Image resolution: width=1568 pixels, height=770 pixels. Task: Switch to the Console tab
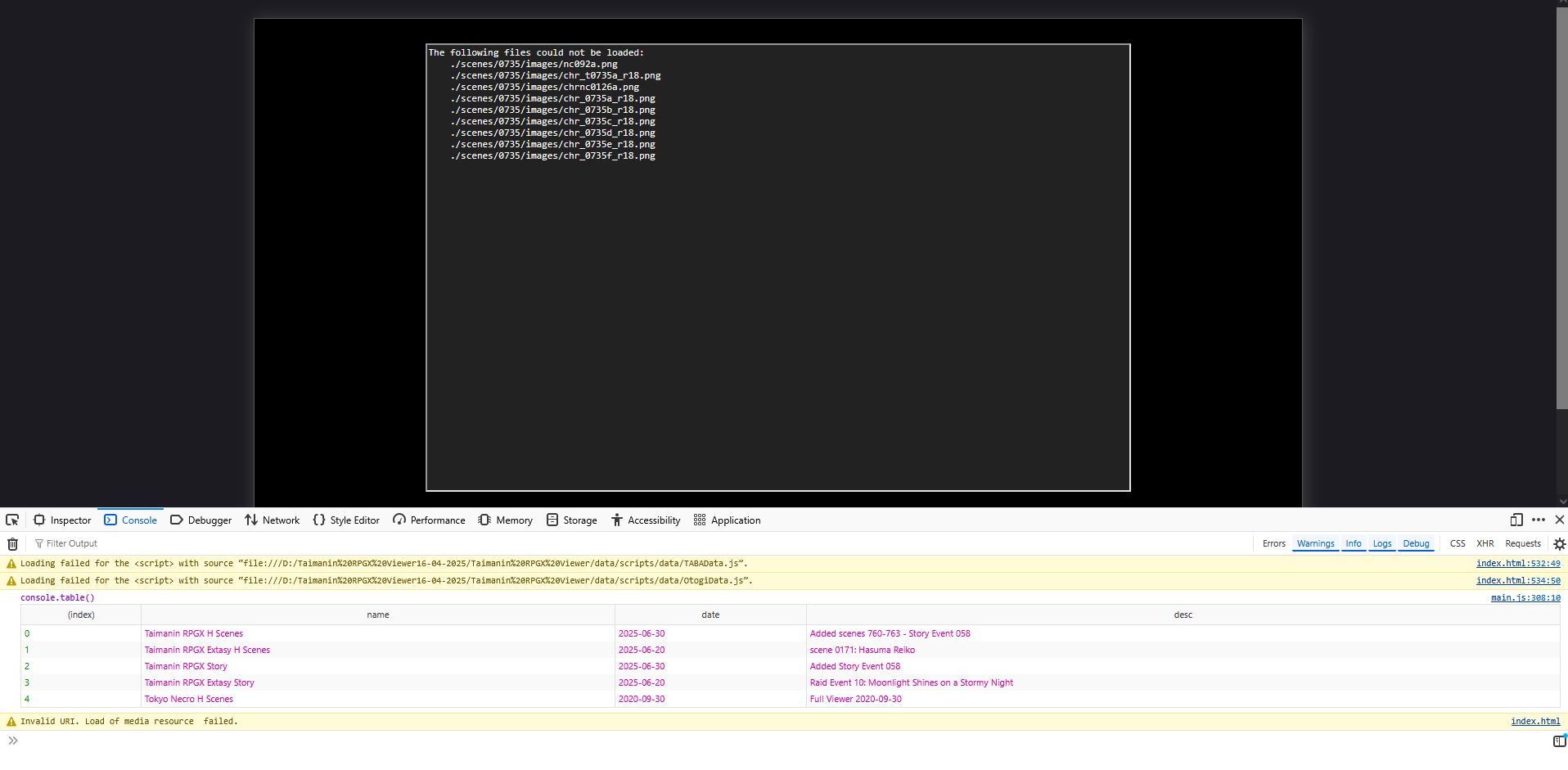point(131,520)
